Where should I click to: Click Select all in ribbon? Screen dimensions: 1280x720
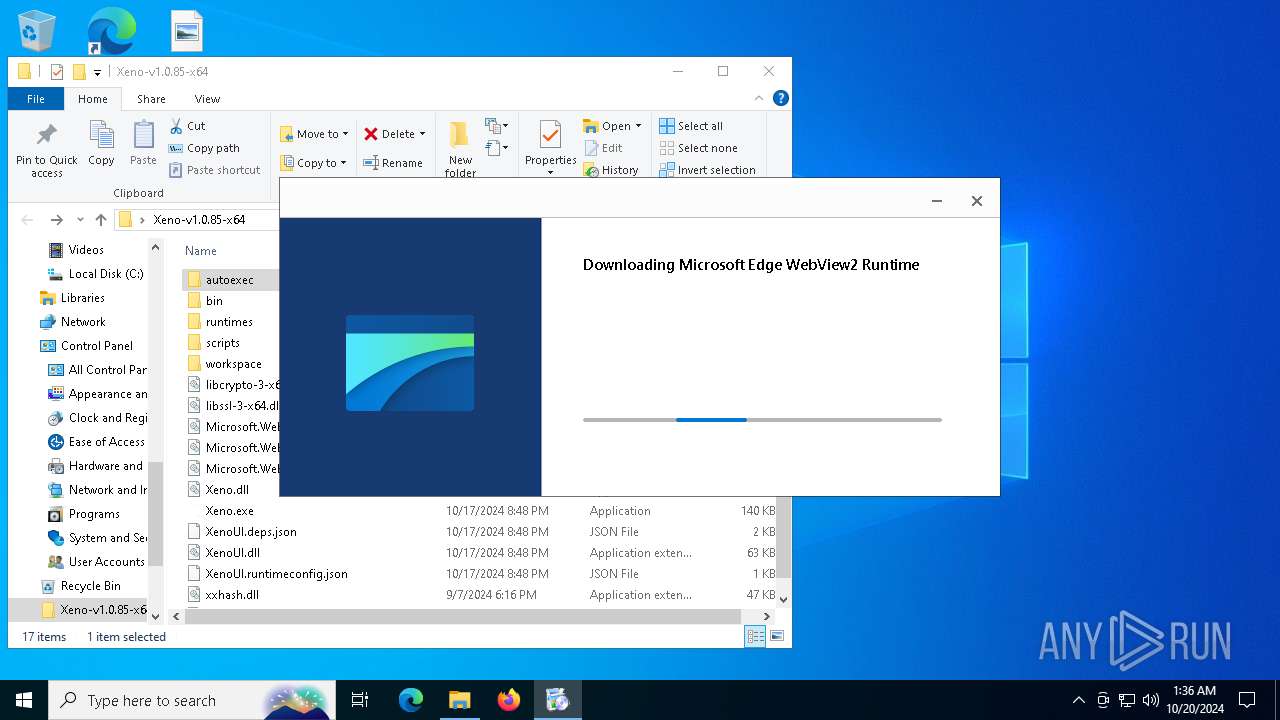pyautogui.click(x=691, y=126)
